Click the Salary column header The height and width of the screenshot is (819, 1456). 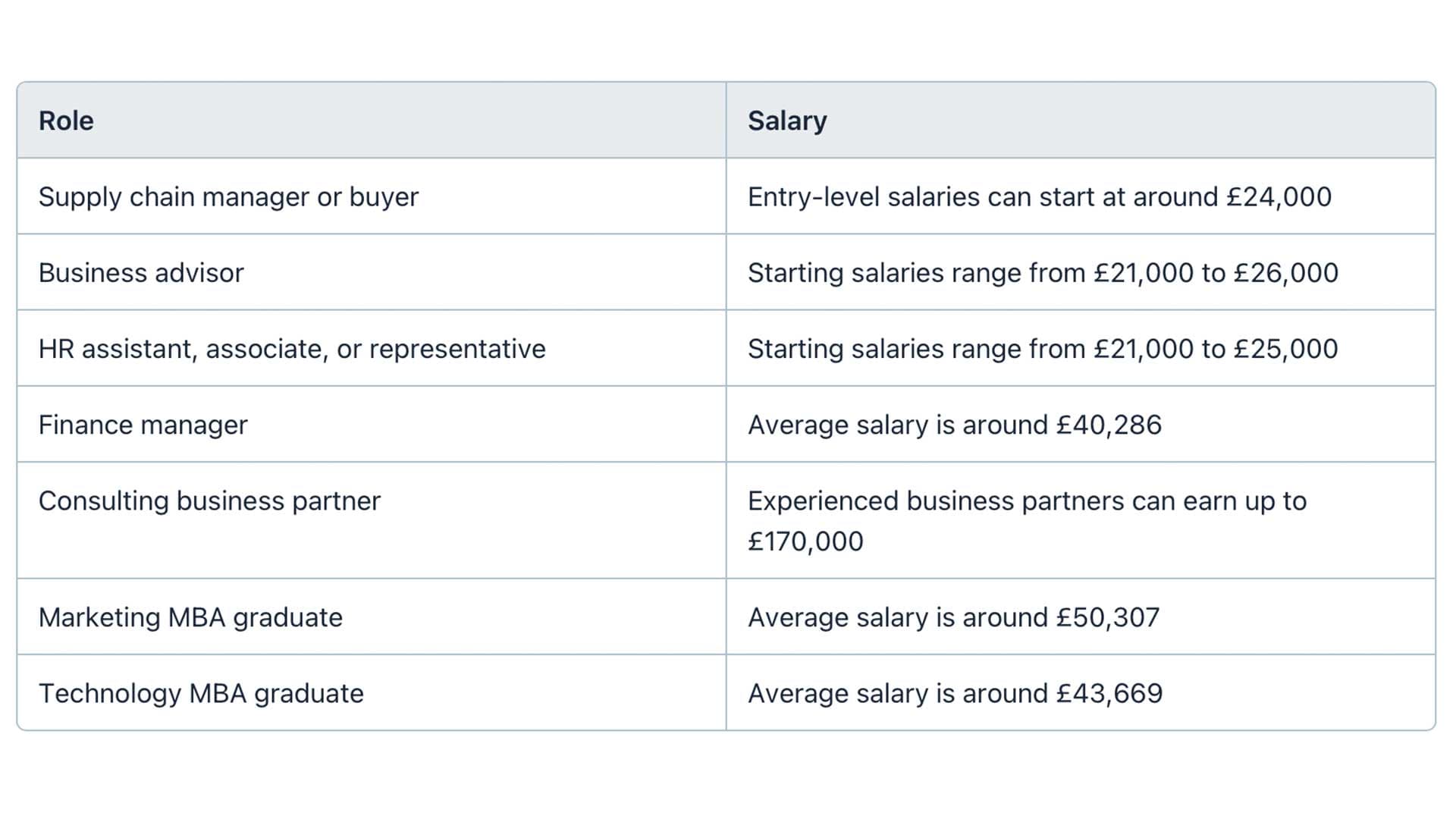pyautogui.click(x=786, y=121)
